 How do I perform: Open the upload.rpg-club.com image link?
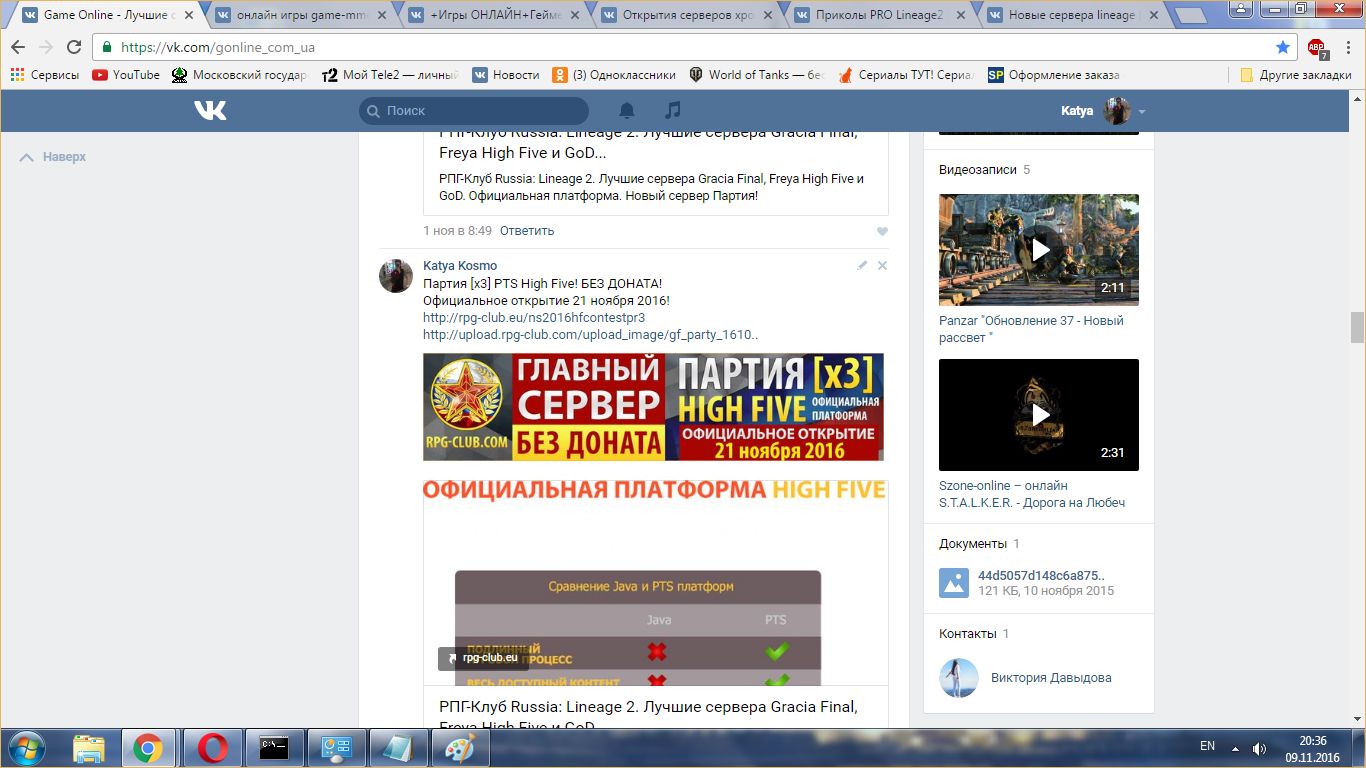click(x=590, y=335)
